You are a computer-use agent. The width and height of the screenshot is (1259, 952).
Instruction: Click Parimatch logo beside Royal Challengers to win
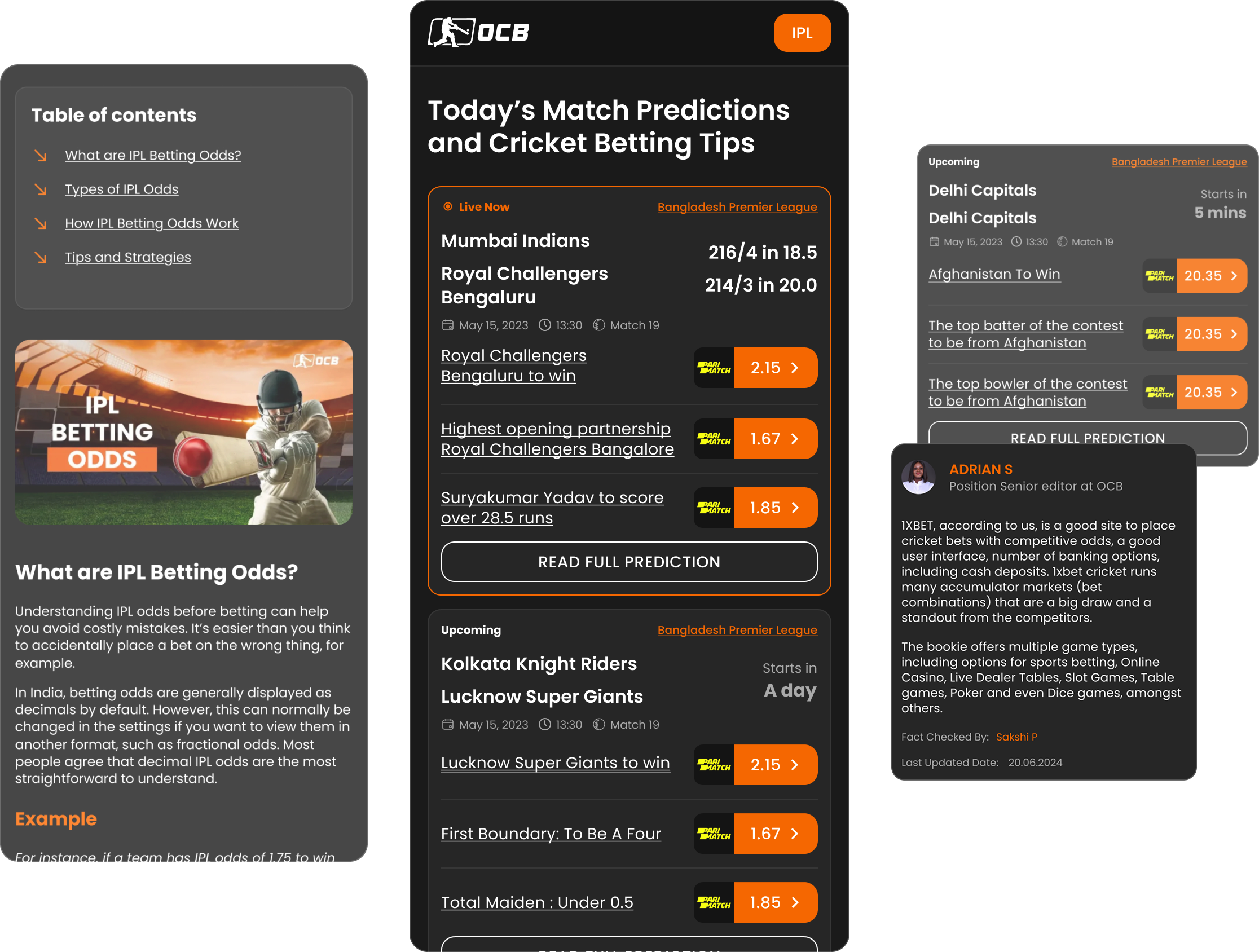click(714, 368)
